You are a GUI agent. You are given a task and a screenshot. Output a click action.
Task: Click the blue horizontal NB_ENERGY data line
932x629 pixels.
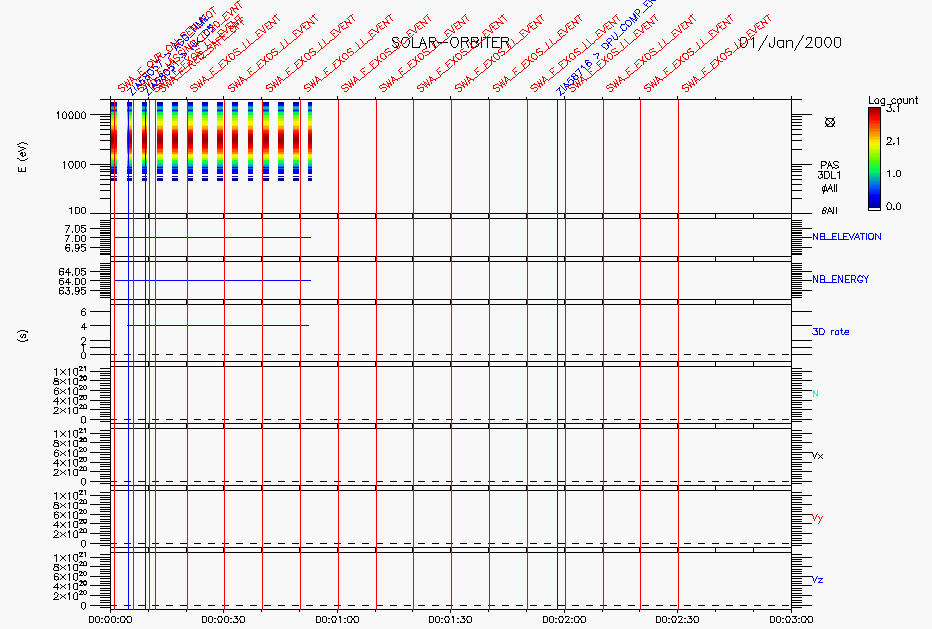(212, 281)
